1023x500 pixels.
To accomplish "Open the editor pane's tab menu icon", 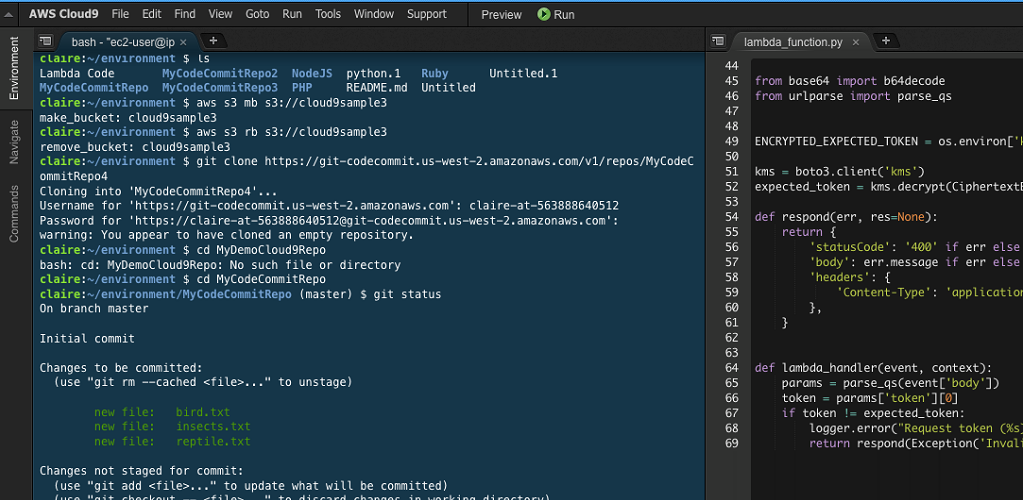I will [718, 40].
